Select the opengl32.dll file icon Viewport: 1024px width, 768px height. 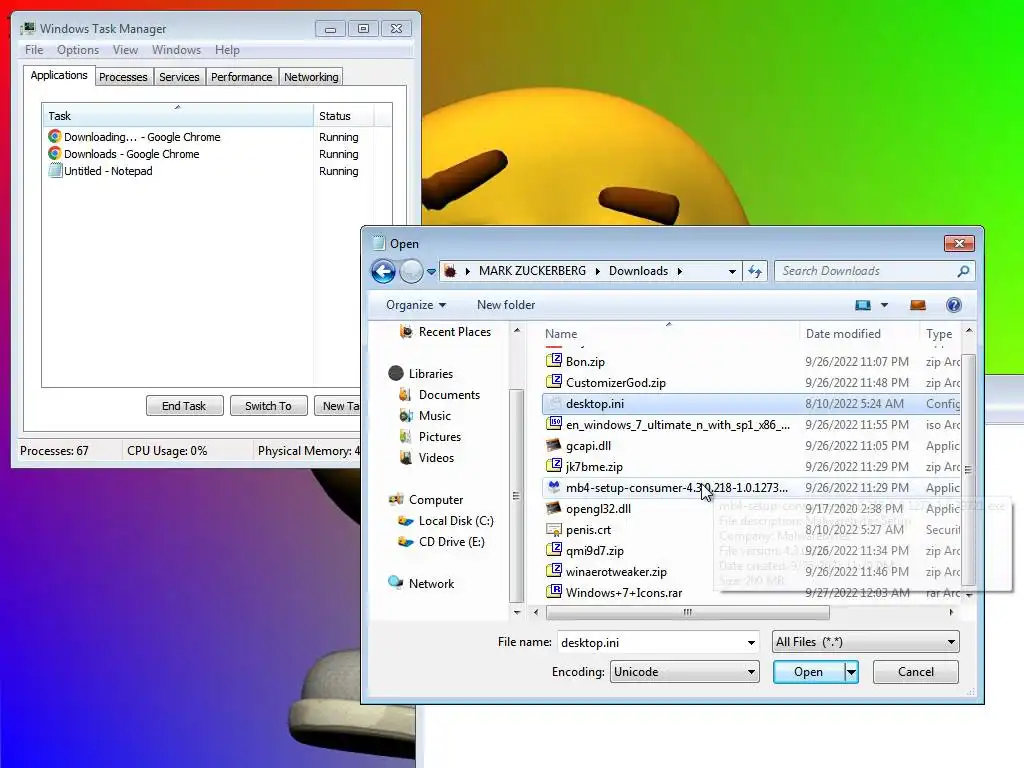(554, 507)
